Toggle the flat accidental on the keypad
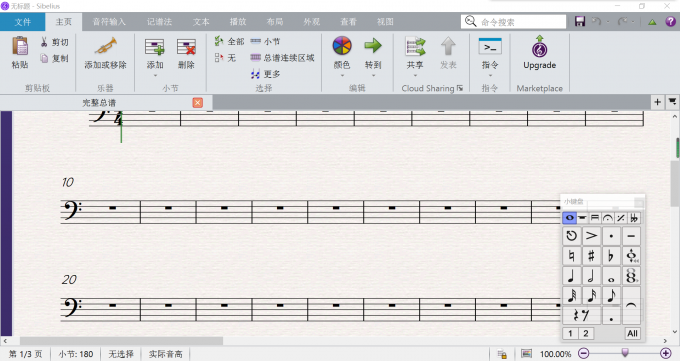Screen dimensions: 680x361 click(611, 256)
